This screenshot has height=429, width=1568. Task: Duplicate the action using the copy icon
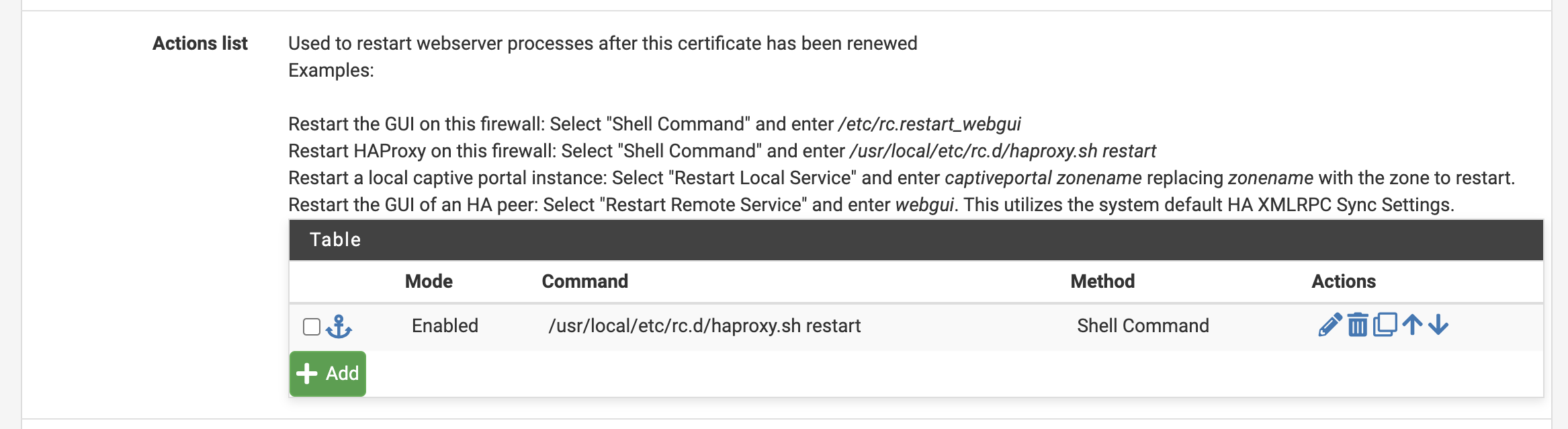1385,325
